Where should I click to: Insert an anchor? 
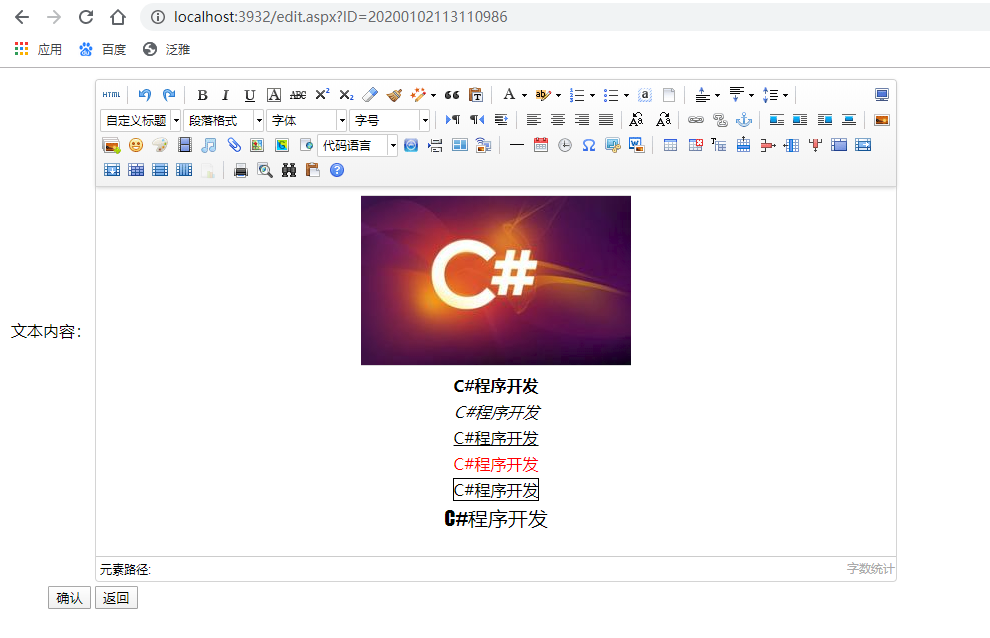click(x=744, y=119)
